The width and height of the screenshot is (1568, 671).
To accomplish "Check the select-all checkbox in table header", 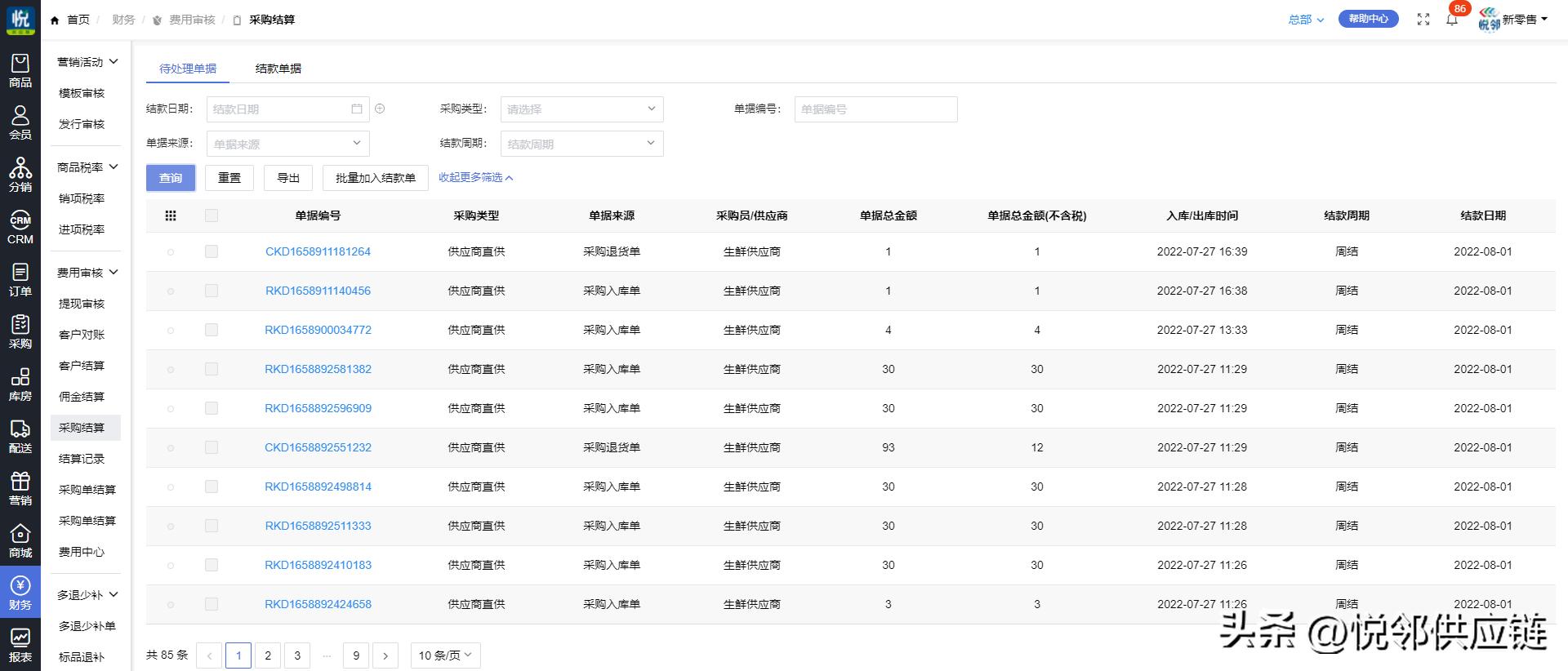I will pyautogui.click(x=212, y=216).
